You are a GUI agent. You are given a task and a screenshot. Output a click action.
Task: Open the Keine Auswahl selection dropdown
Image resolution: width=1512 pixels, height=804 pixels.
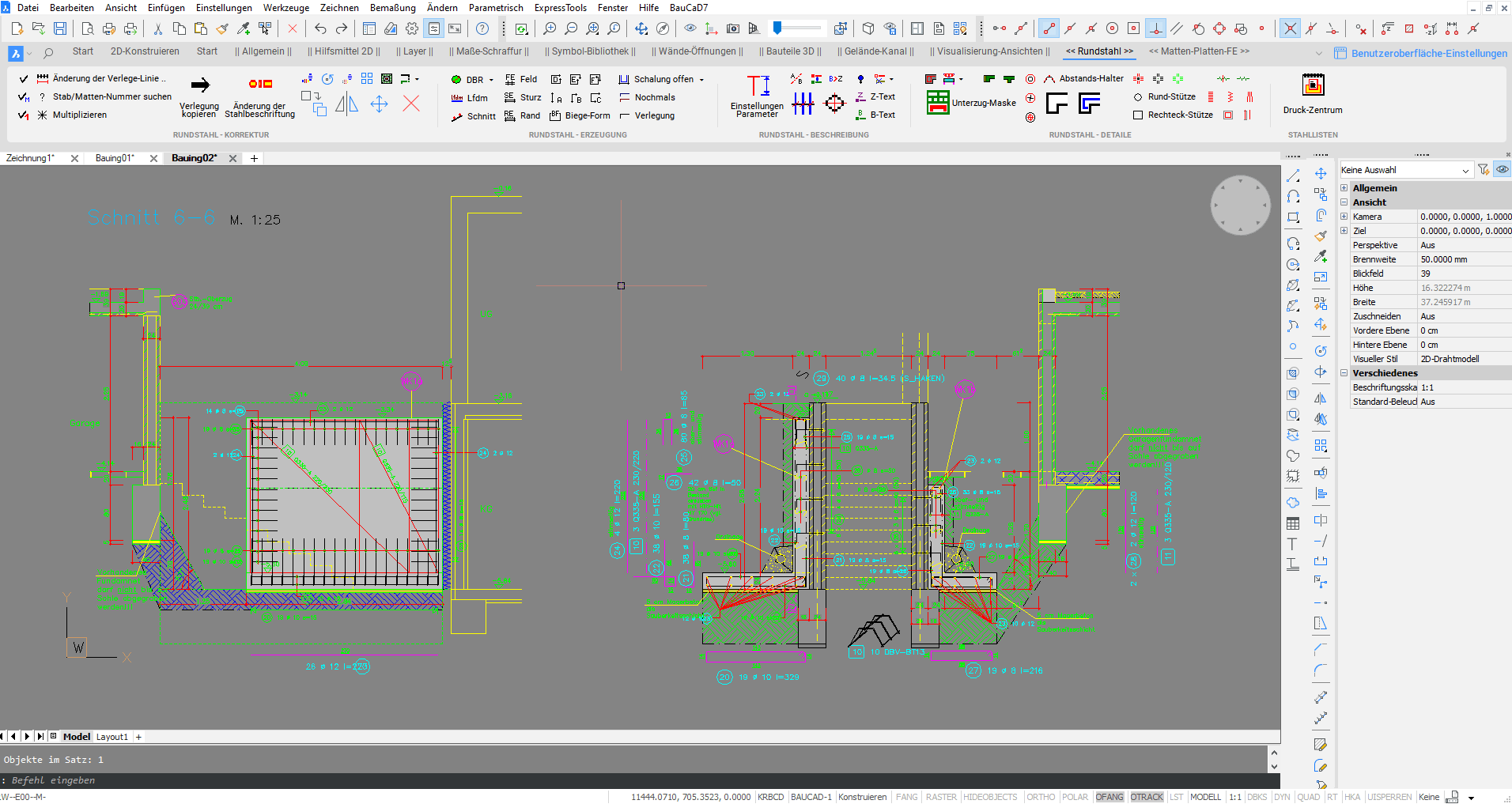tap(1465, 170)
